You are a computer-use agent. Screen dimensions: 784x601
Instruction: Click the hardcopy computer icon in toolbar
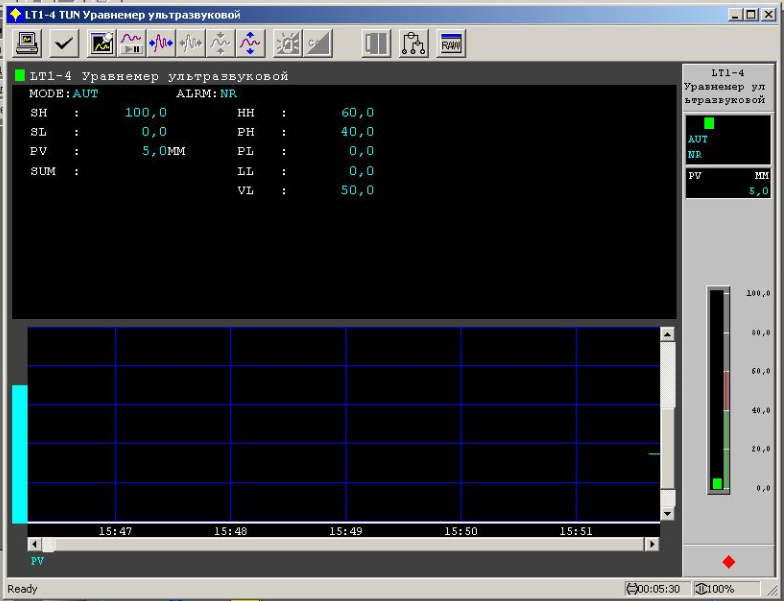coord(27,43)
